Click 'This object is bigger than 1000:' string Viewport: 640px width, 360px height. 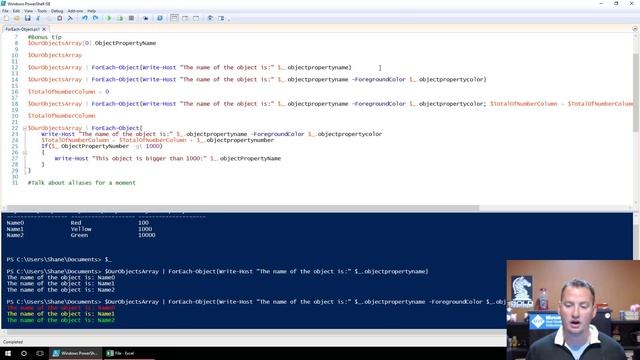point(149,158)
